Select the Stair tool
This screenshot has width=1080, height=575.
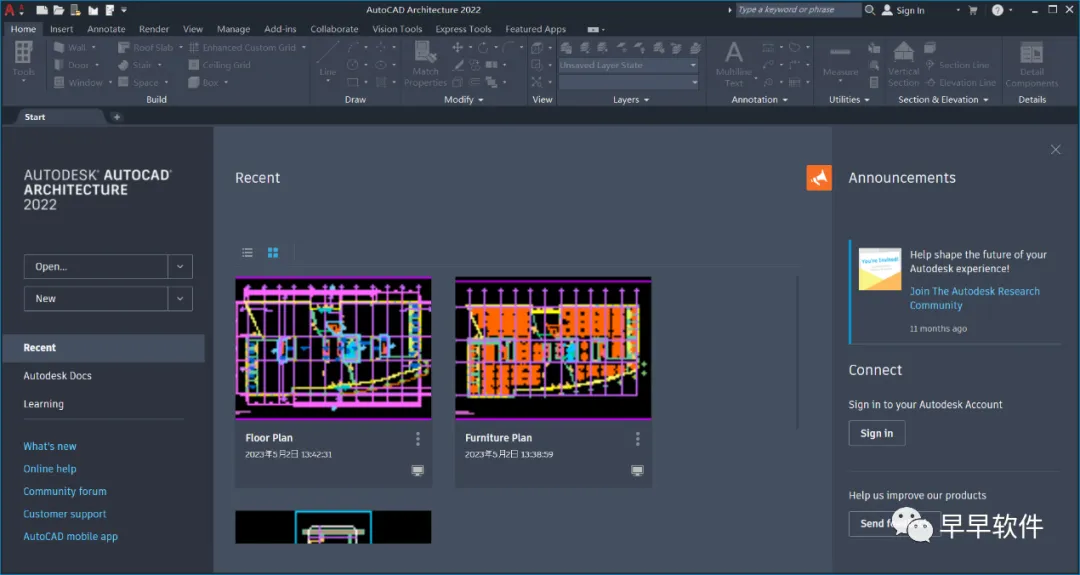(136, 65)
